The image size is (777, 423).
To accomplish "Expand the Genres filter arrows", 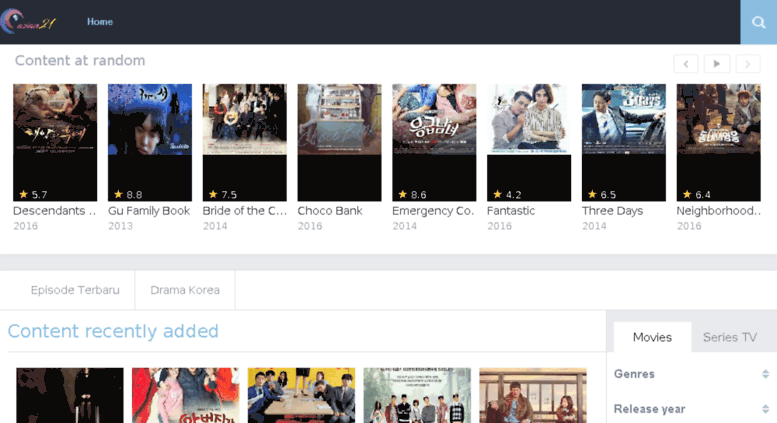I will (765, 374).
